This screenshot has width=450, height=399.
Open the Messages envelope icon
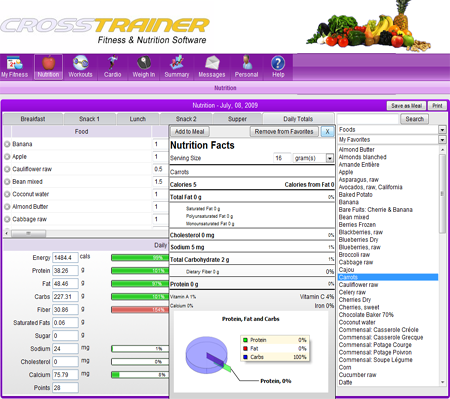[x=212, y=63]
